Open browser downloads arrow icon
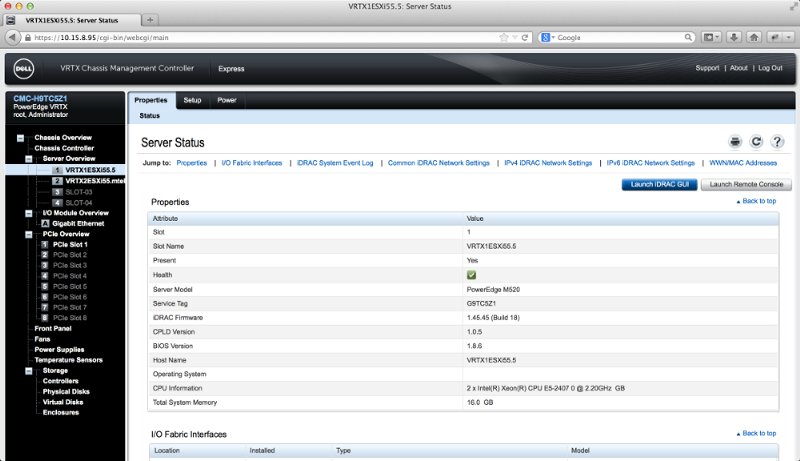The image size is (800, 461). coord(734,37)
